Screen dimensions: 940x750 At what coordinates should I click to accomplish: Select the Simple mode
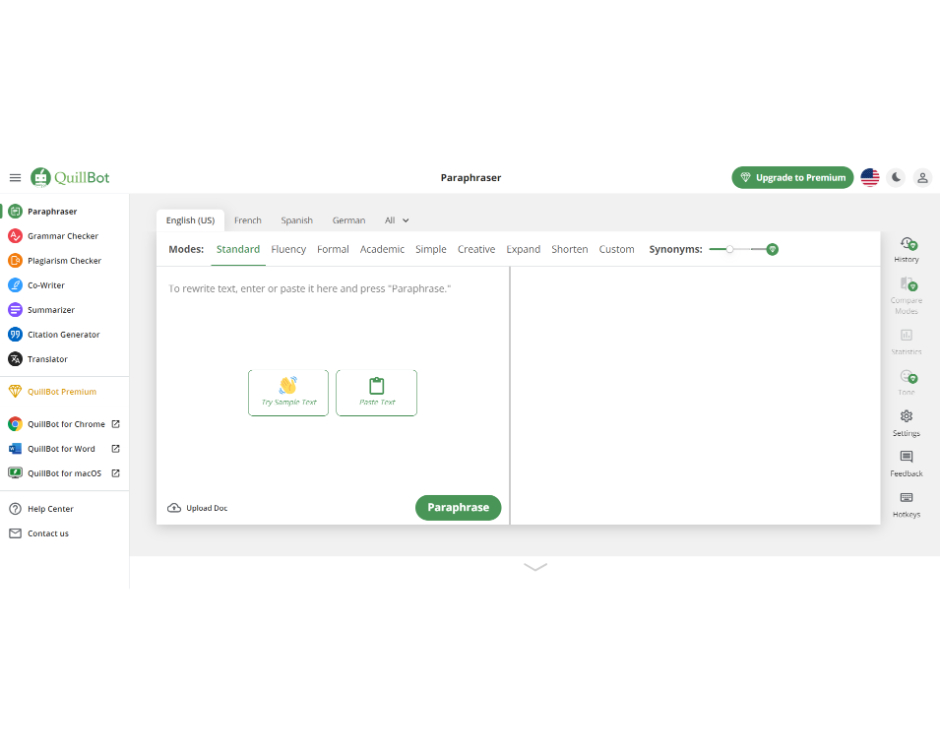(x=431, y=249)
